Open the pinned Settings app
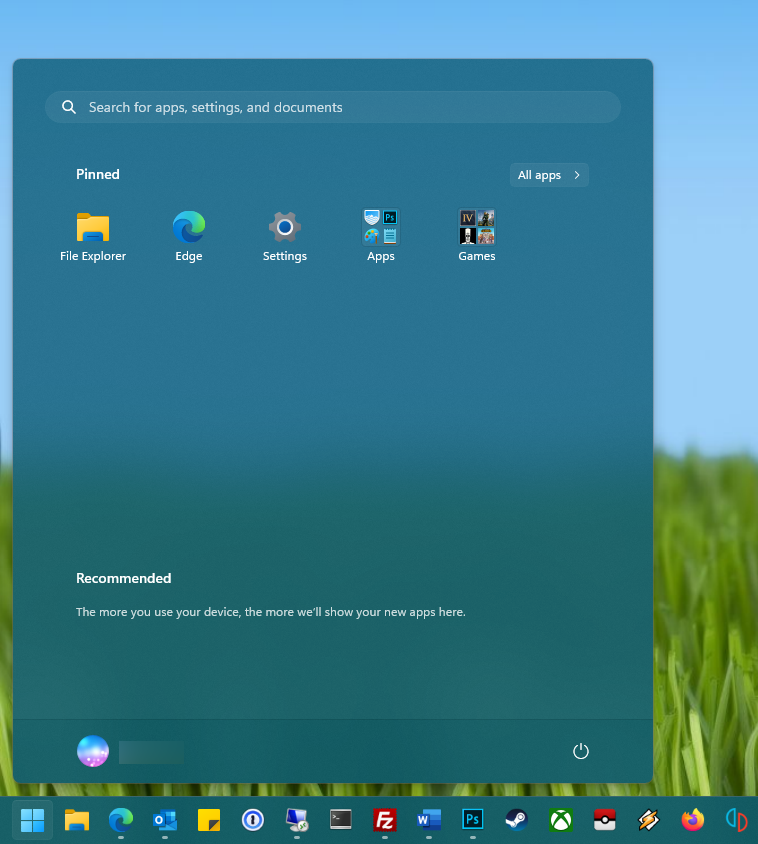 (x=284, y=236)
